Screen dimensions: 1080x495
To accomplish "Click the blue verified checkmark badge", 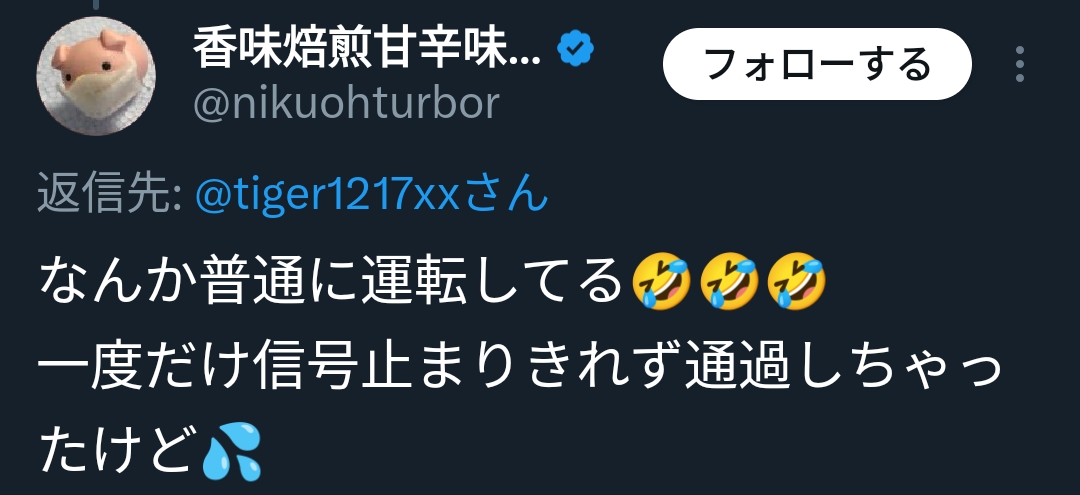I will coord(576,50).
